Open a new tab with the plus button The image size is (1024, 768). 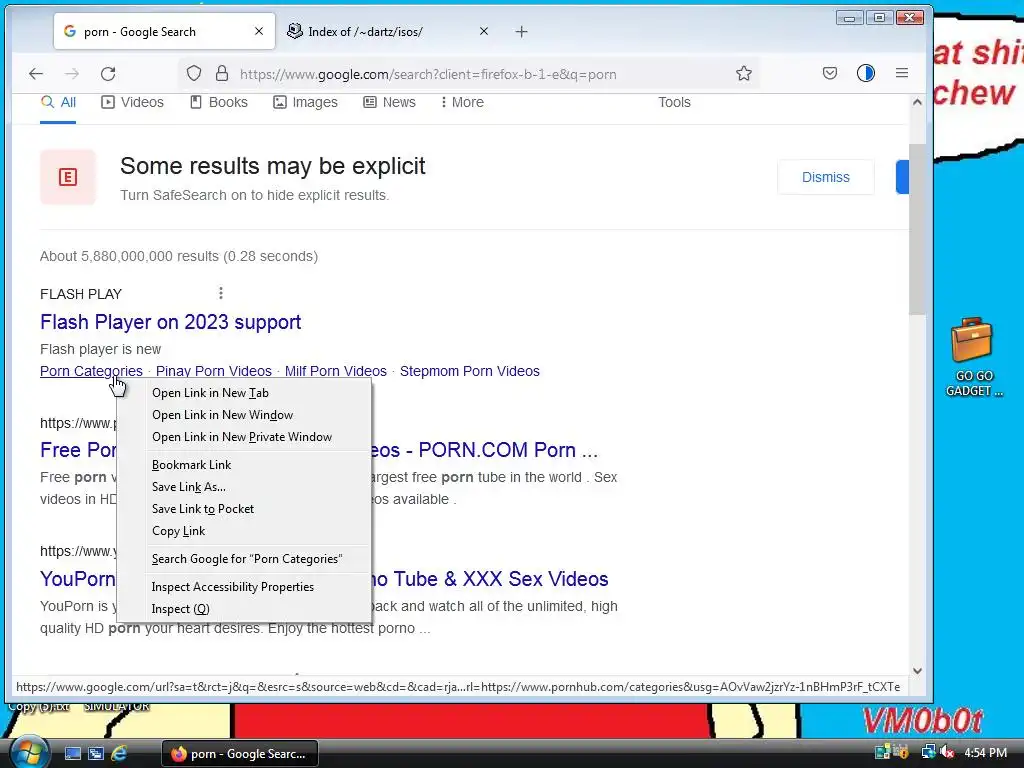pos(521,31)
